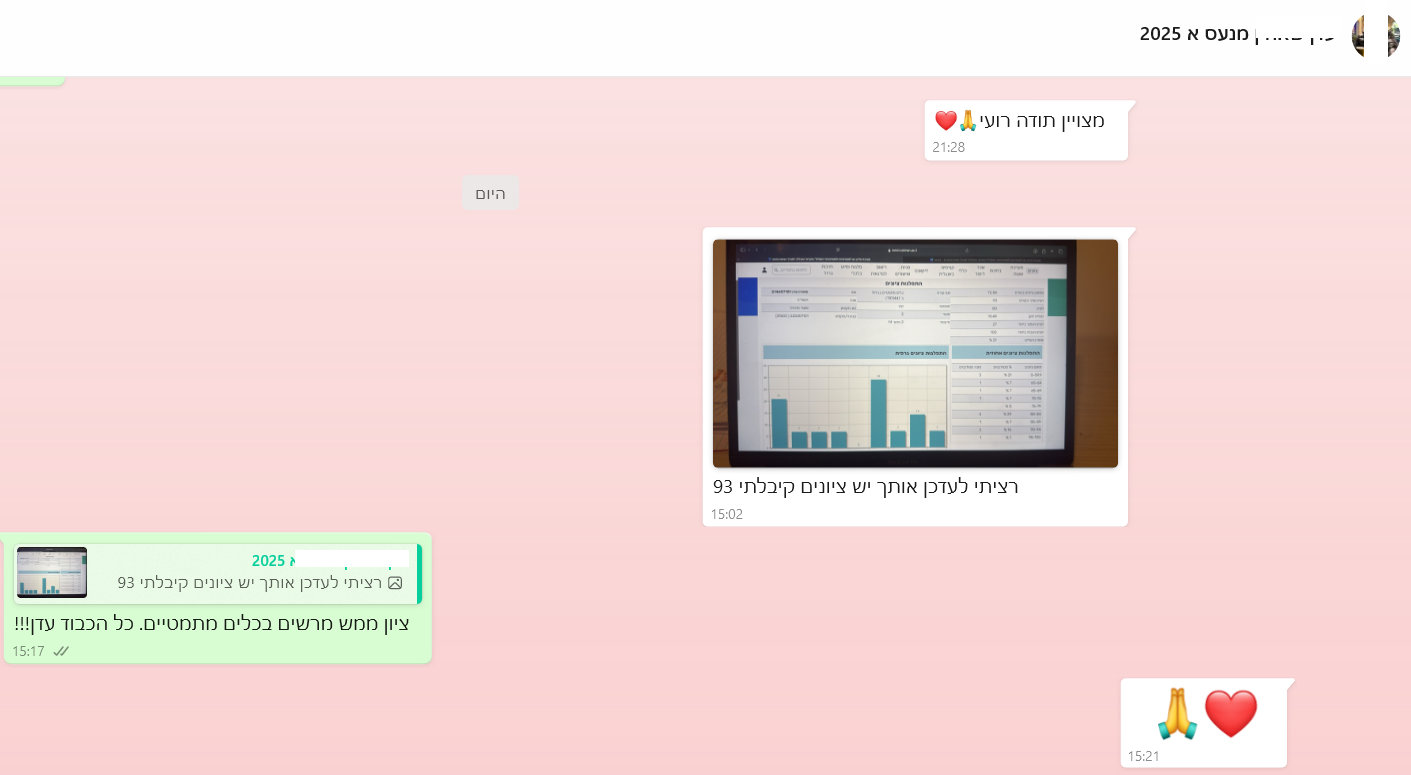Click the 15:17 timestamp on green message
Viewport: 1411px width, 775px height.
pos(28,651)
